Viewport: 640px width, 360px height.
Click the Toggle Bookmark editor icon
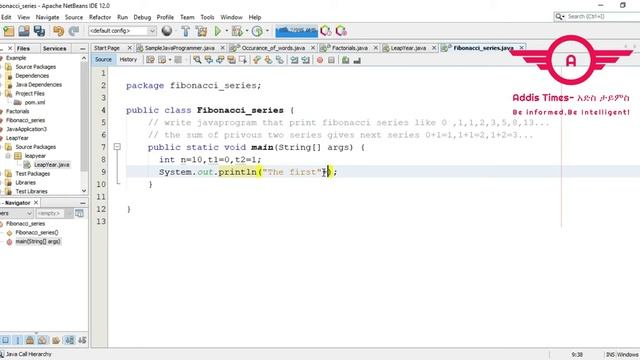(x=280, y=60)
